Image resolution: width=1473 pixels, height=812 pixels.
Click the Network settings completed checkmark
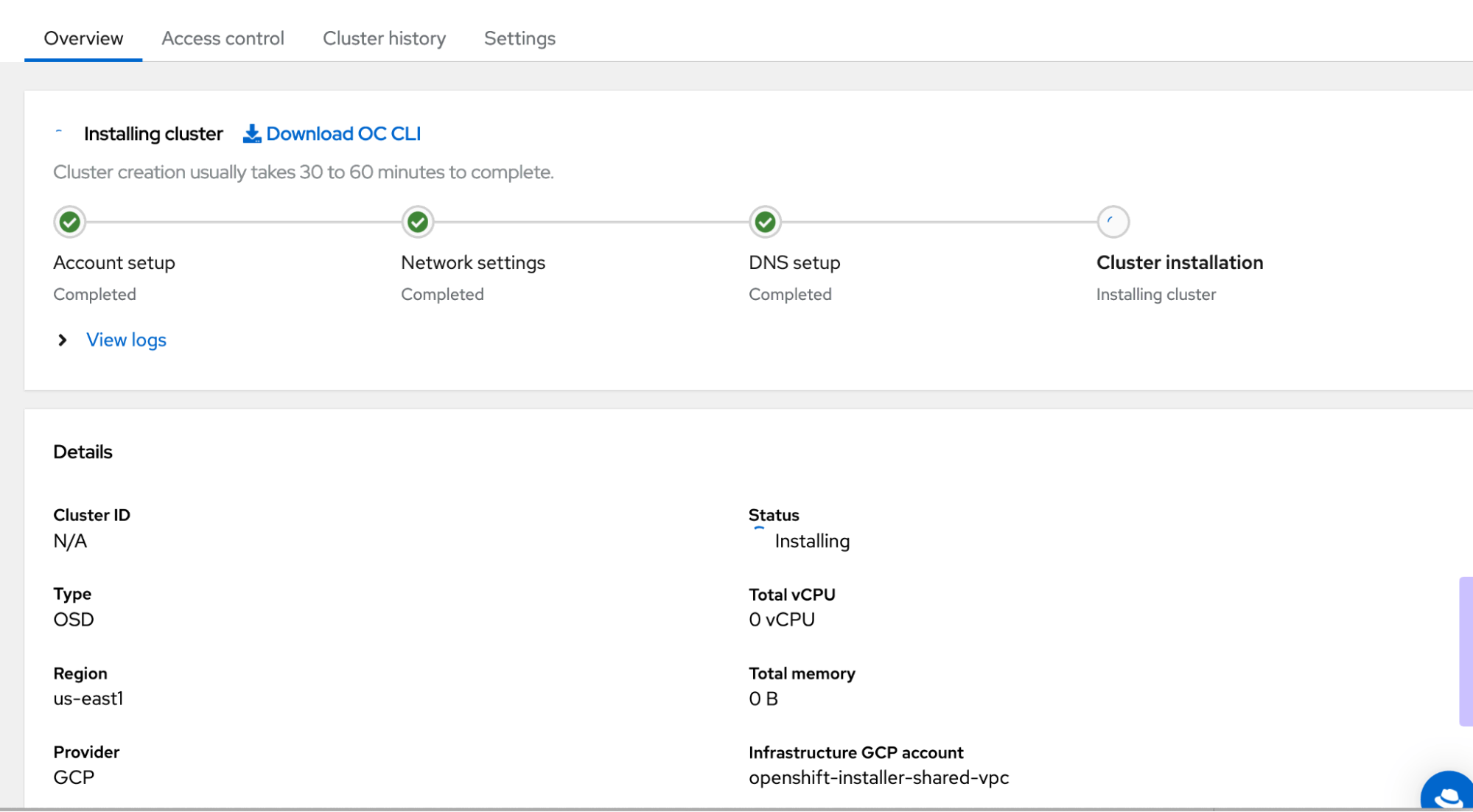(417, 222)
